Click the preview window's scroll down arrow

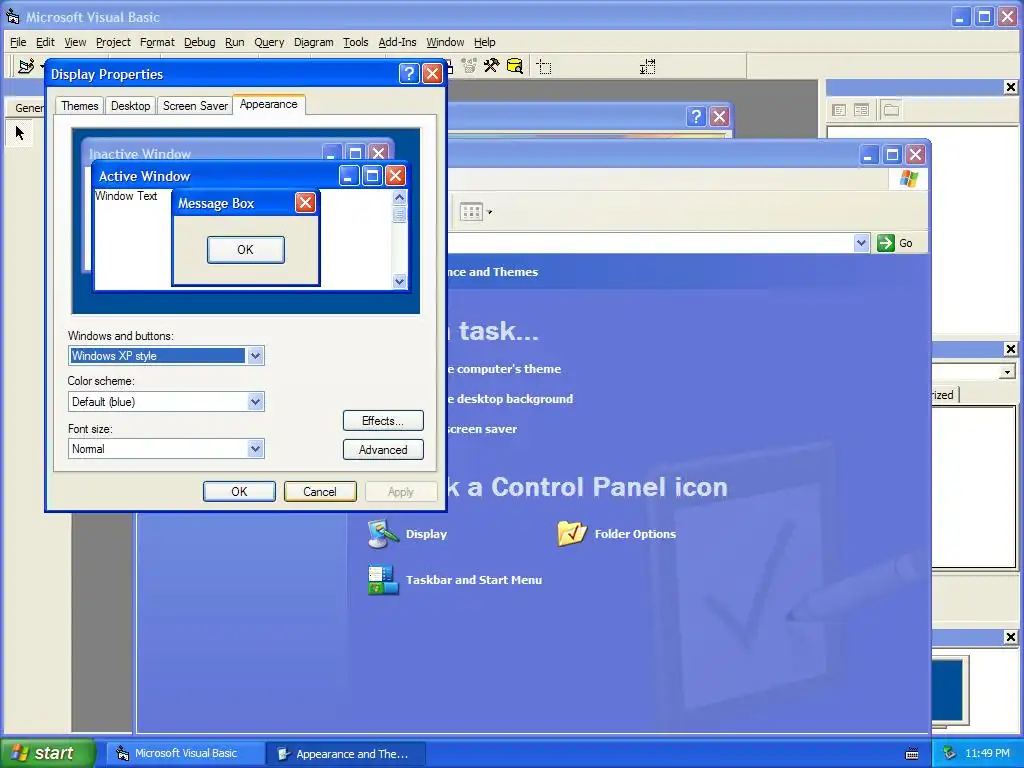pyautogui.click(x=399, y=281)
